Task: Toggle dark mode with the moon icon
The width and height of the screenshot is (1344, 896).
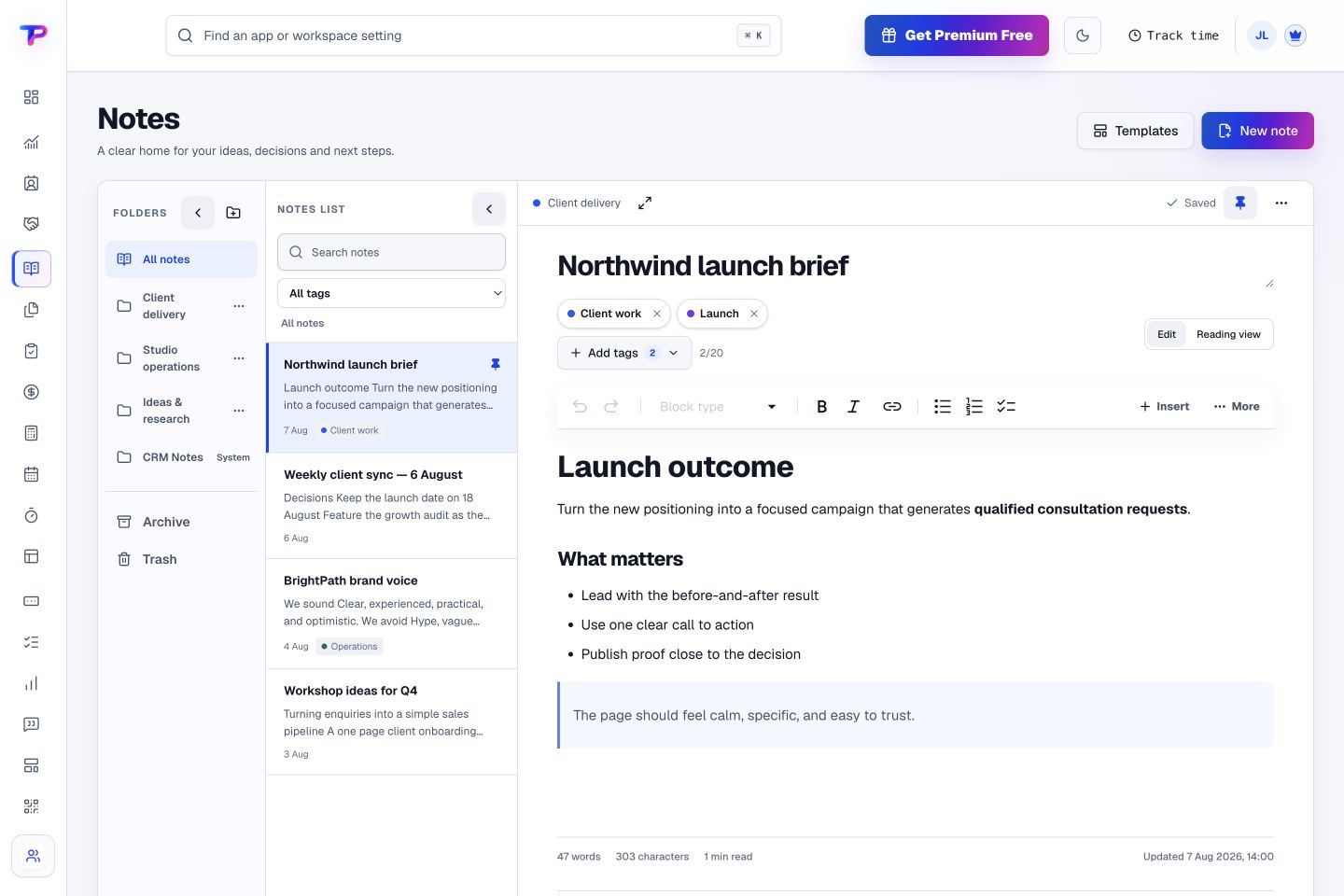Action: [x=1083, y=35]
